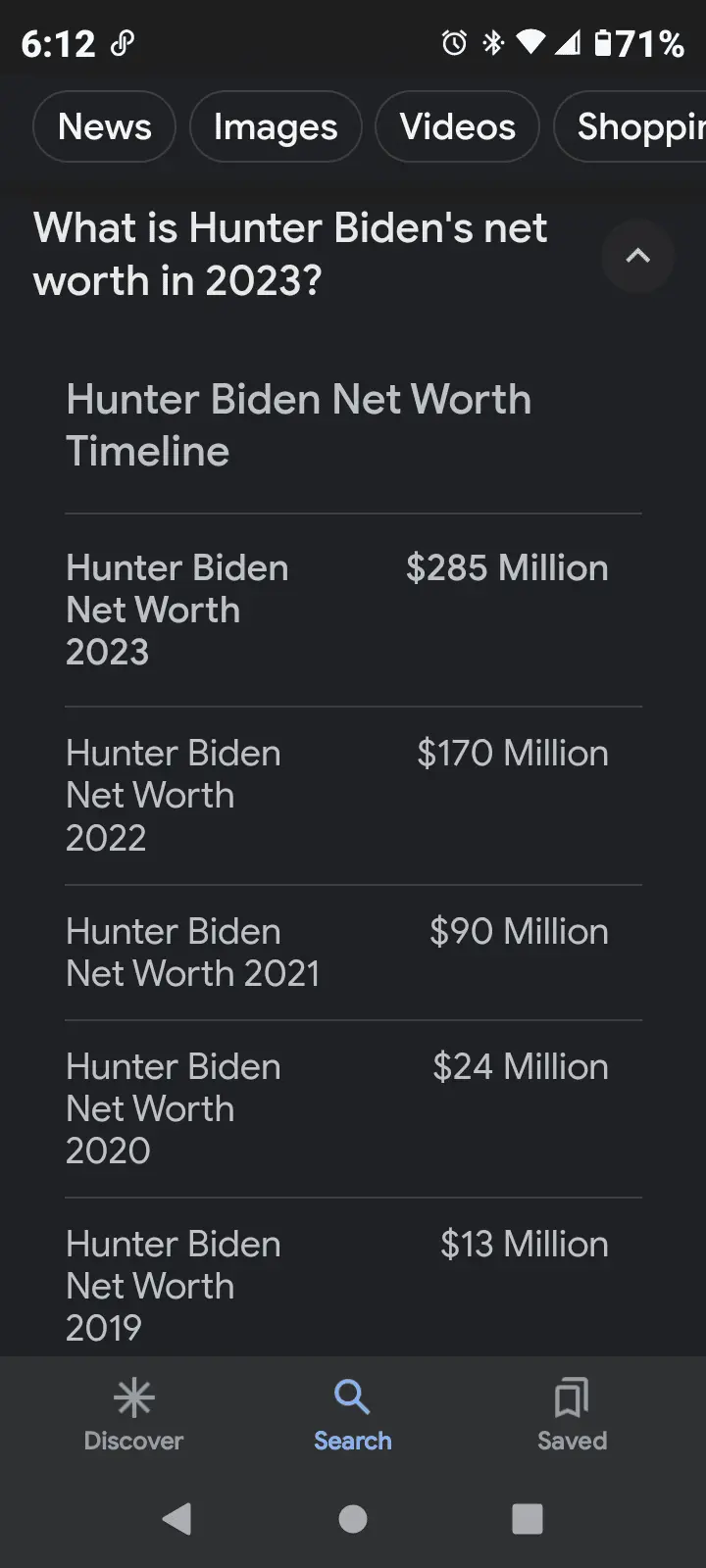The height and width of the screenshot is (1568, 706).
Task: Tap the alarm icon in status bar
Action: coord(454,43)
